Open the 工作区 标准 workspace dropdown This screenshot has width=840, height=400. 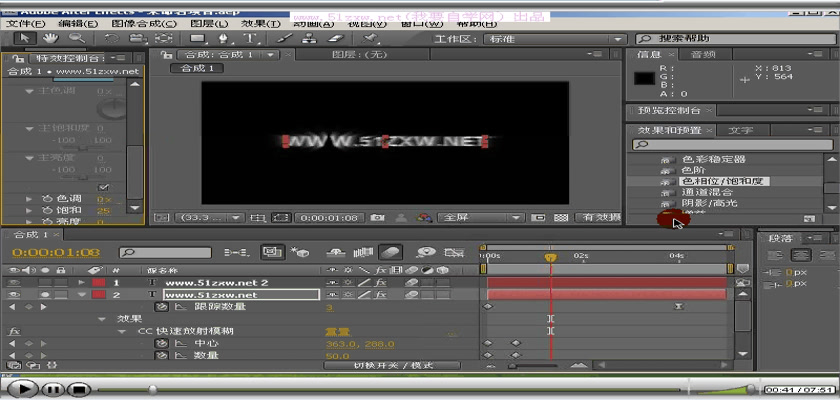click(554, 39)
